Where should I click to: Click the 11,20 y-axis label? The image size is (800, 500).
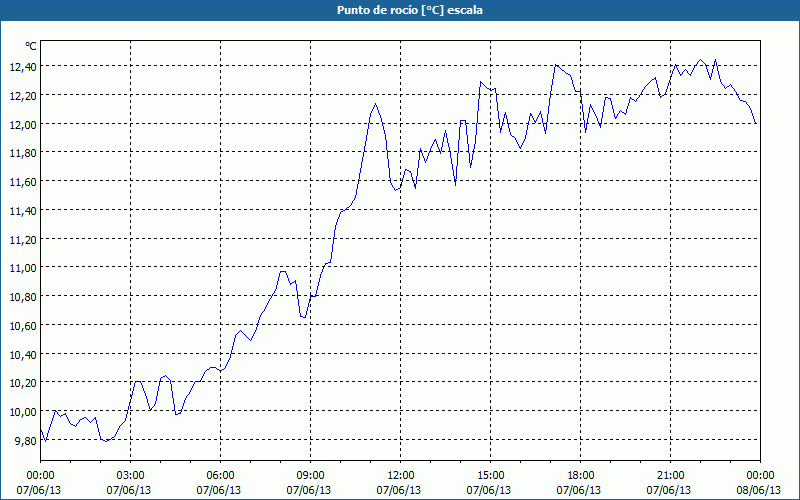tap(23, 239)
